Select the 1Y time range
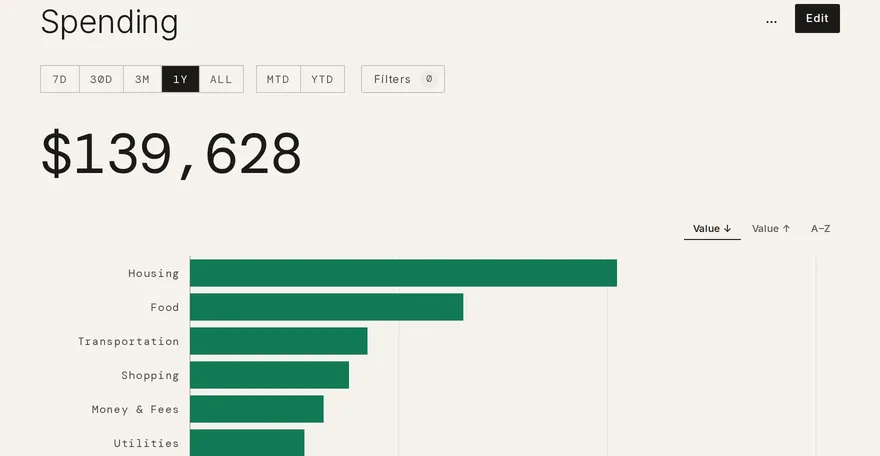880x456 pixels. pyautogui.click(x=180, y=79)
